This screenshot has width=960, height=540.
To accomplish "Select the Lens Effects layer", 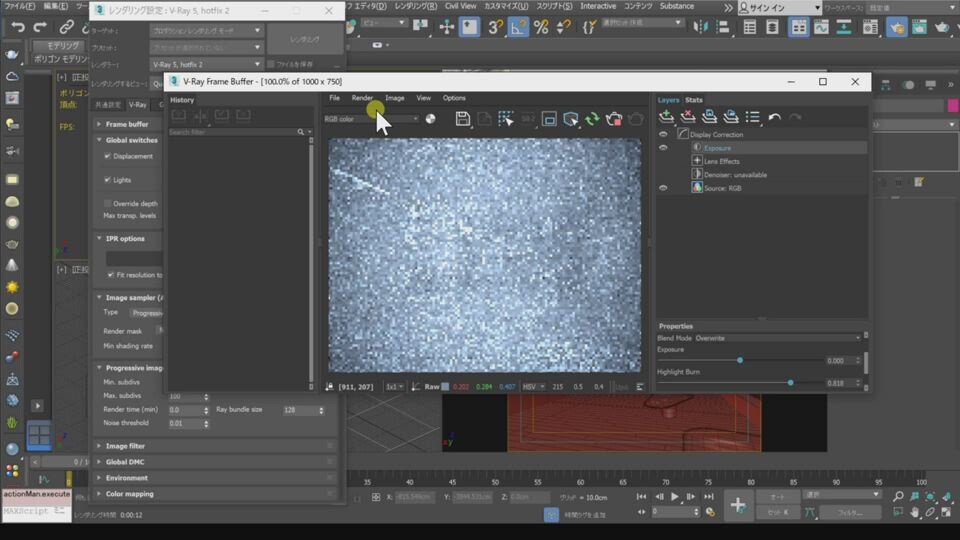I will coord(721,161).
